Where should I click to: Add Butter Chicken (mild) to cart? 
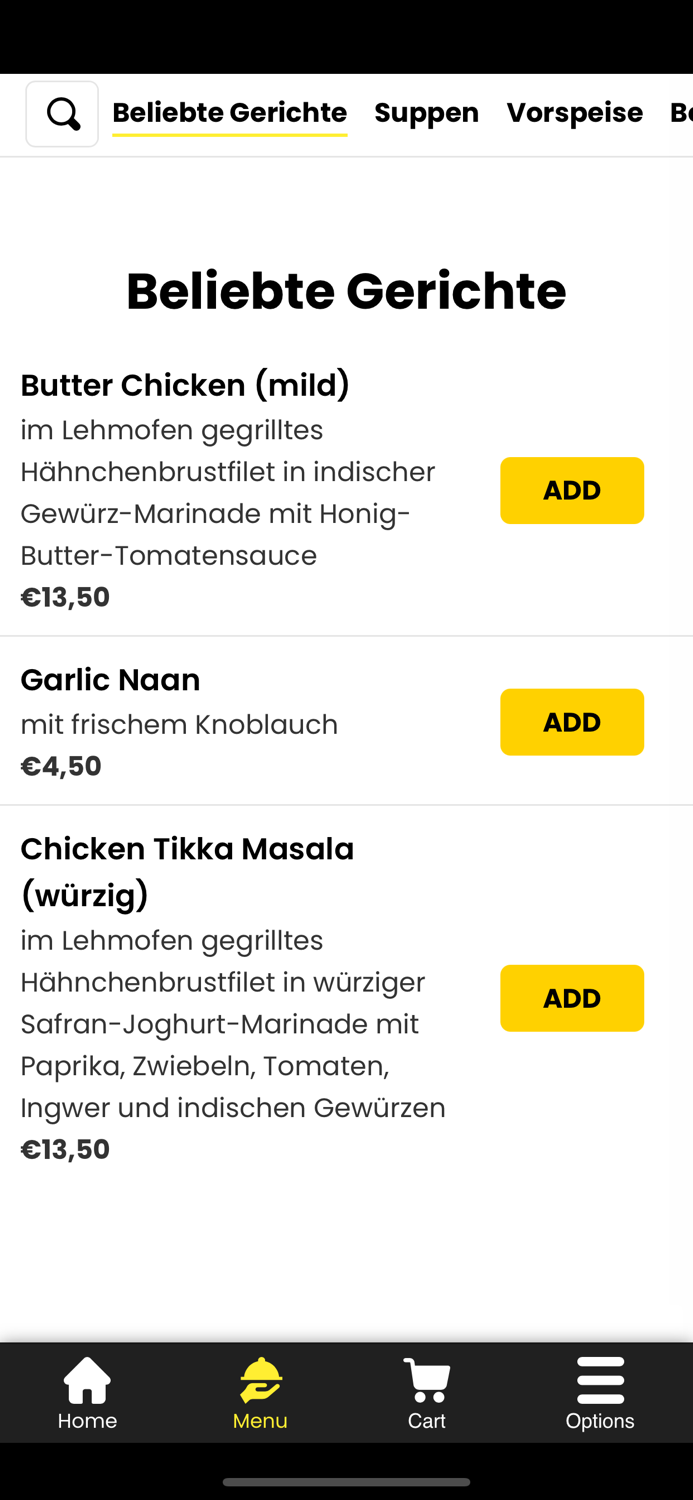click(x=572, y=490)
